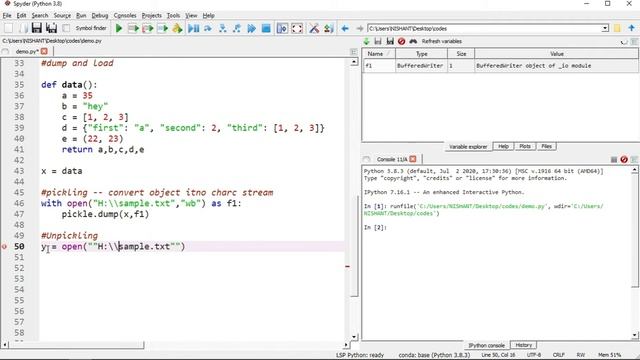
Task: Click the Open file toolbar icon
Action: (x=23, y=28)
